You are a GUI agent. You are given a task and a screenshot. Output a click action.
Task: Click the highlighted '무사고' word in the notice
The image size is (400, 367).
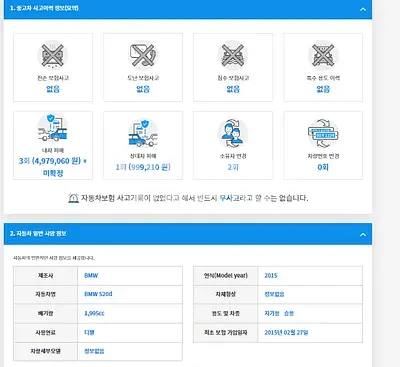230,198
